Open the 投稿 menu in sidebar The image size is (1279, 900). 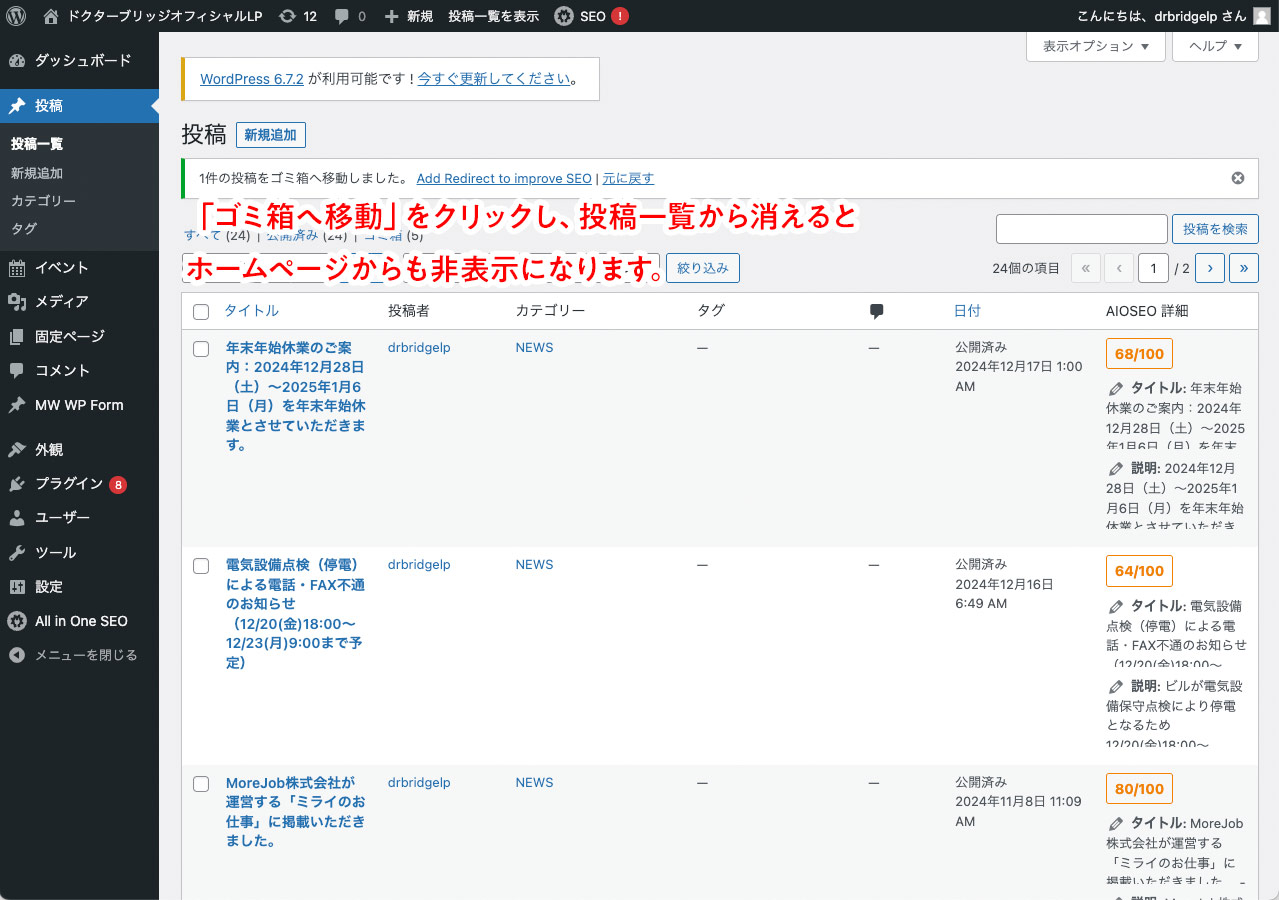pyautogui.click(x=79, y=106)
